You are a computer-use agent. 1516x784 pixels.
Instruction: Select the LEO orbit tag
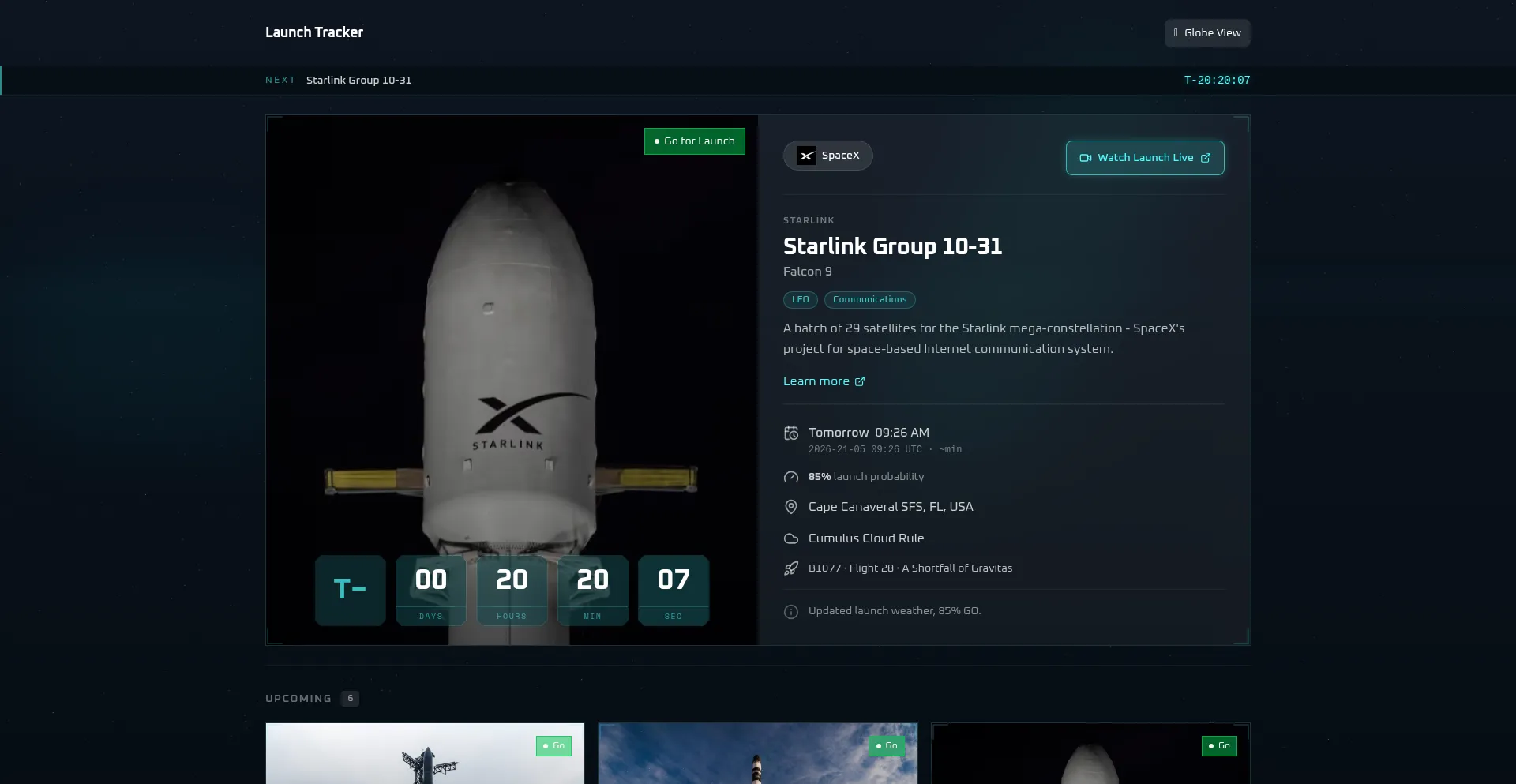801,300
